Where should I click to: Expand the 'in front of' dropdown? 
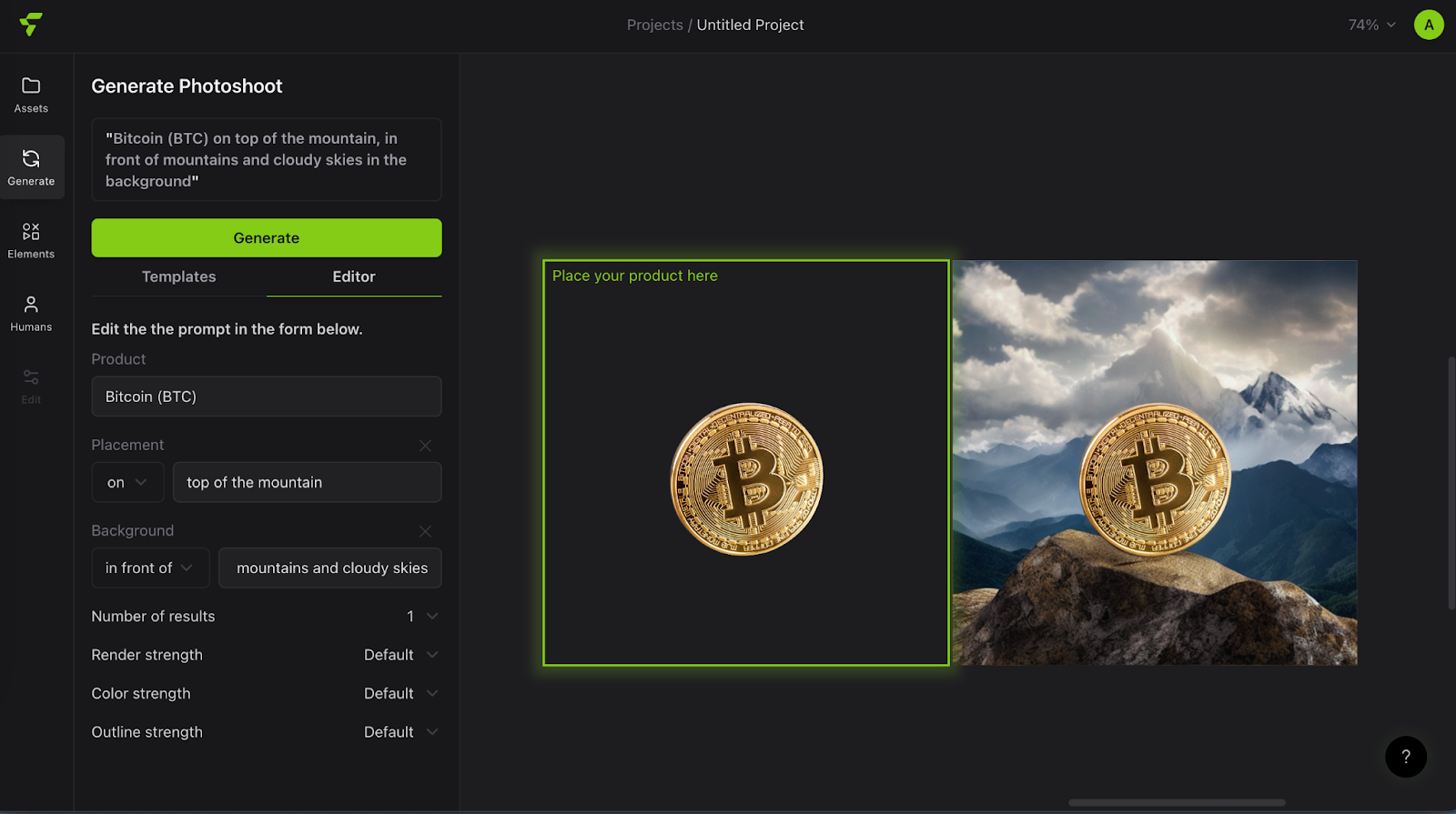click(x=150, y=568)
